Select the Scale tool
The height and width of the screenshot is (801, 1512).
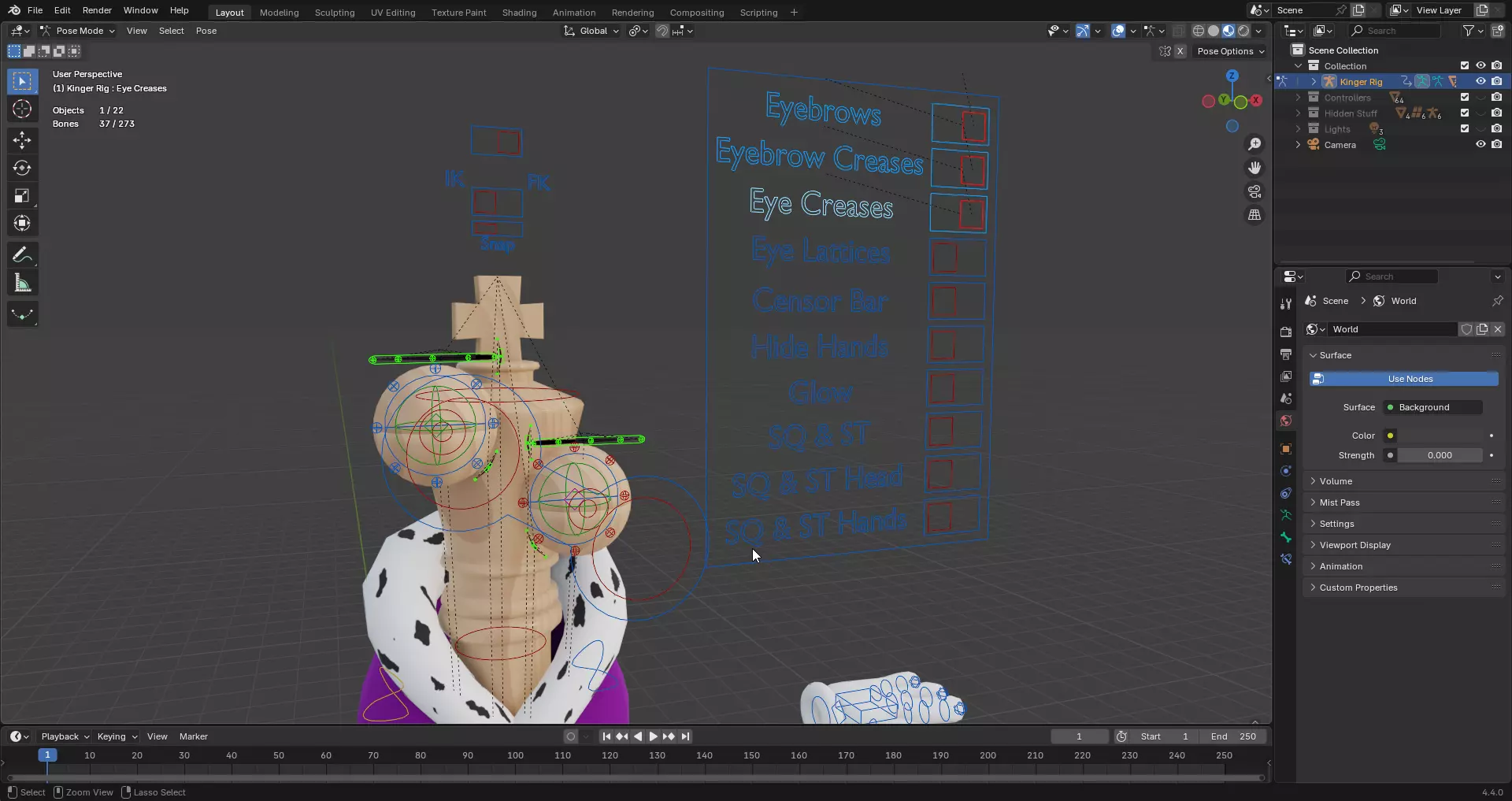22,195
